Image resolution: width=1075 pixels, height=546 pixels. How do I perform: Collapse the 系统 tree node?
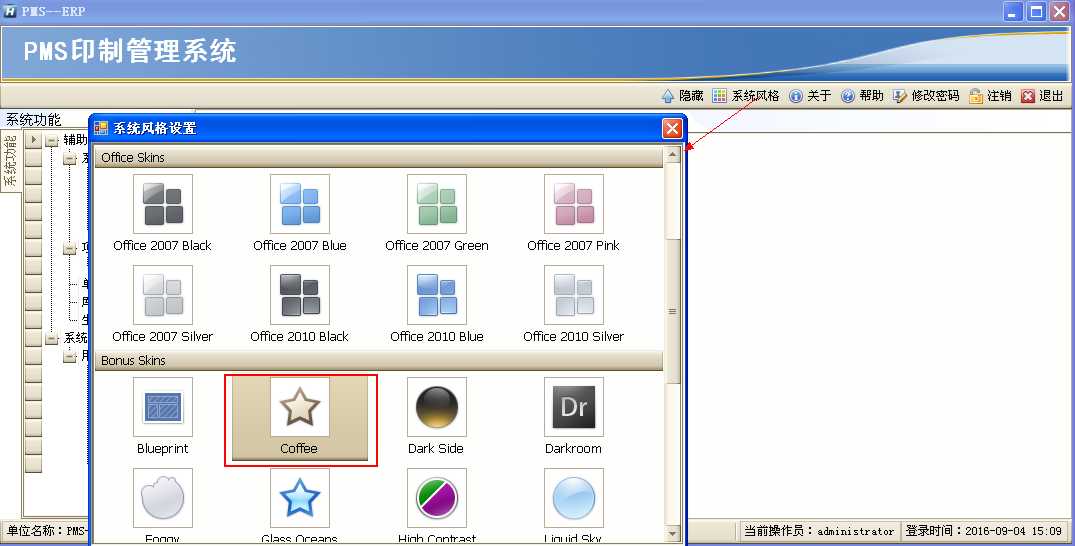(52, 338)
